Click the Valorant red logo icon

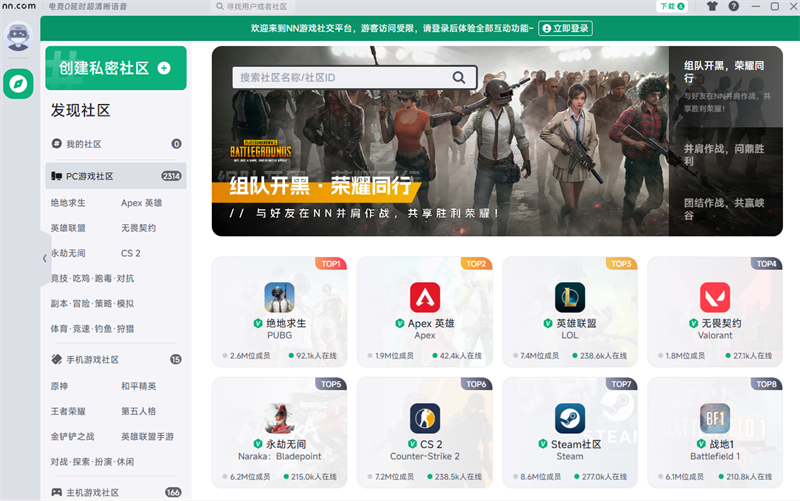coord(715,297)
